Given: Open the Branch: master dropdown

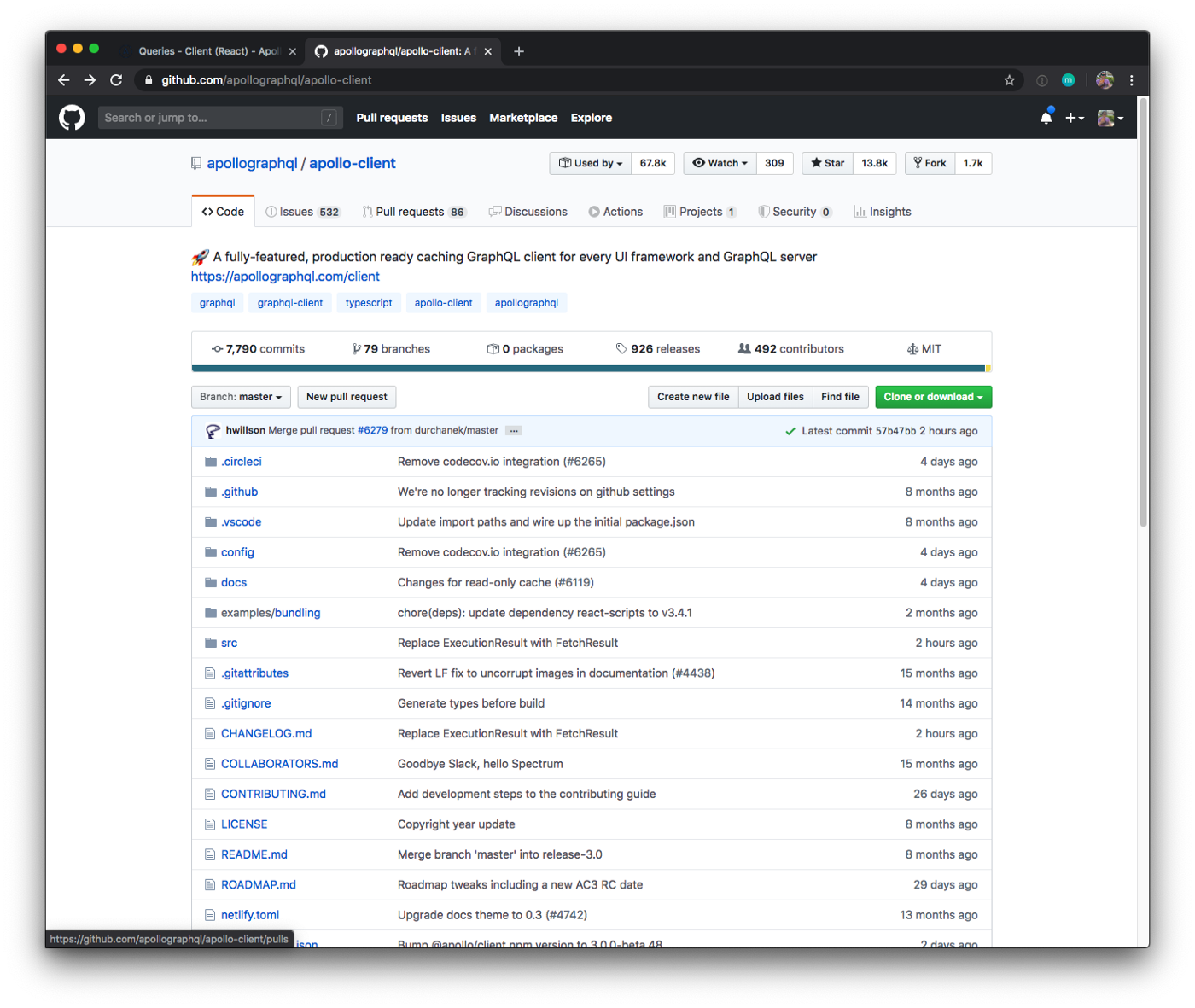Looking at the screenshot, I should (x=241, y=397).
